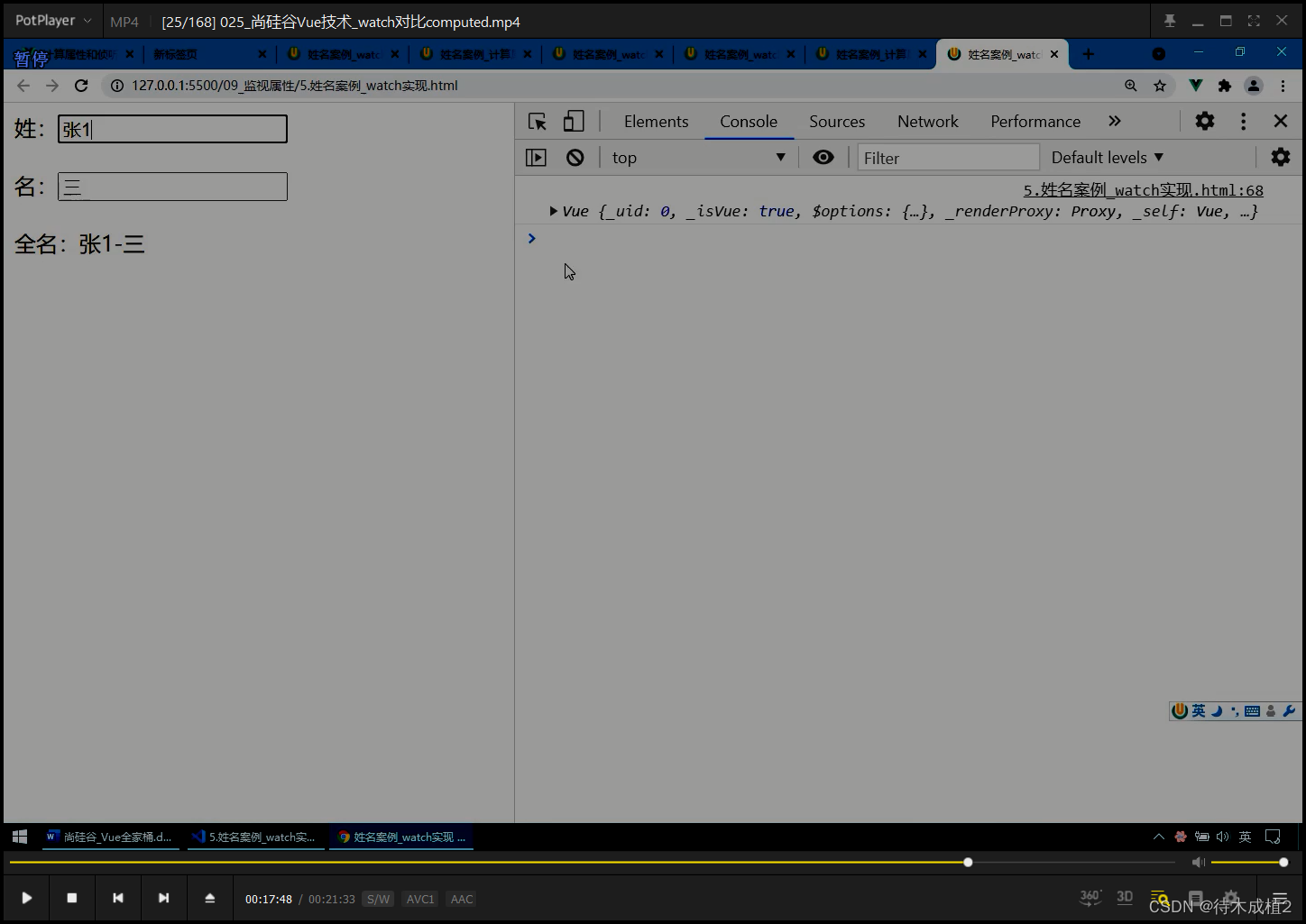Screen dimensions: 1306x924
Task: Click the address bar URL 127.0.0.1:5500
Action: coord(295,86)
